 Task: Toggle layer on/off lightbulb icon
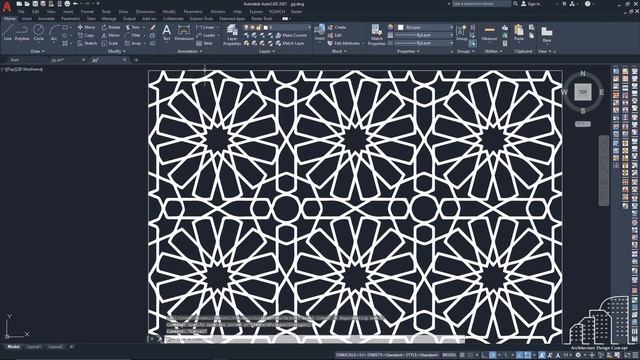point(247,27)
